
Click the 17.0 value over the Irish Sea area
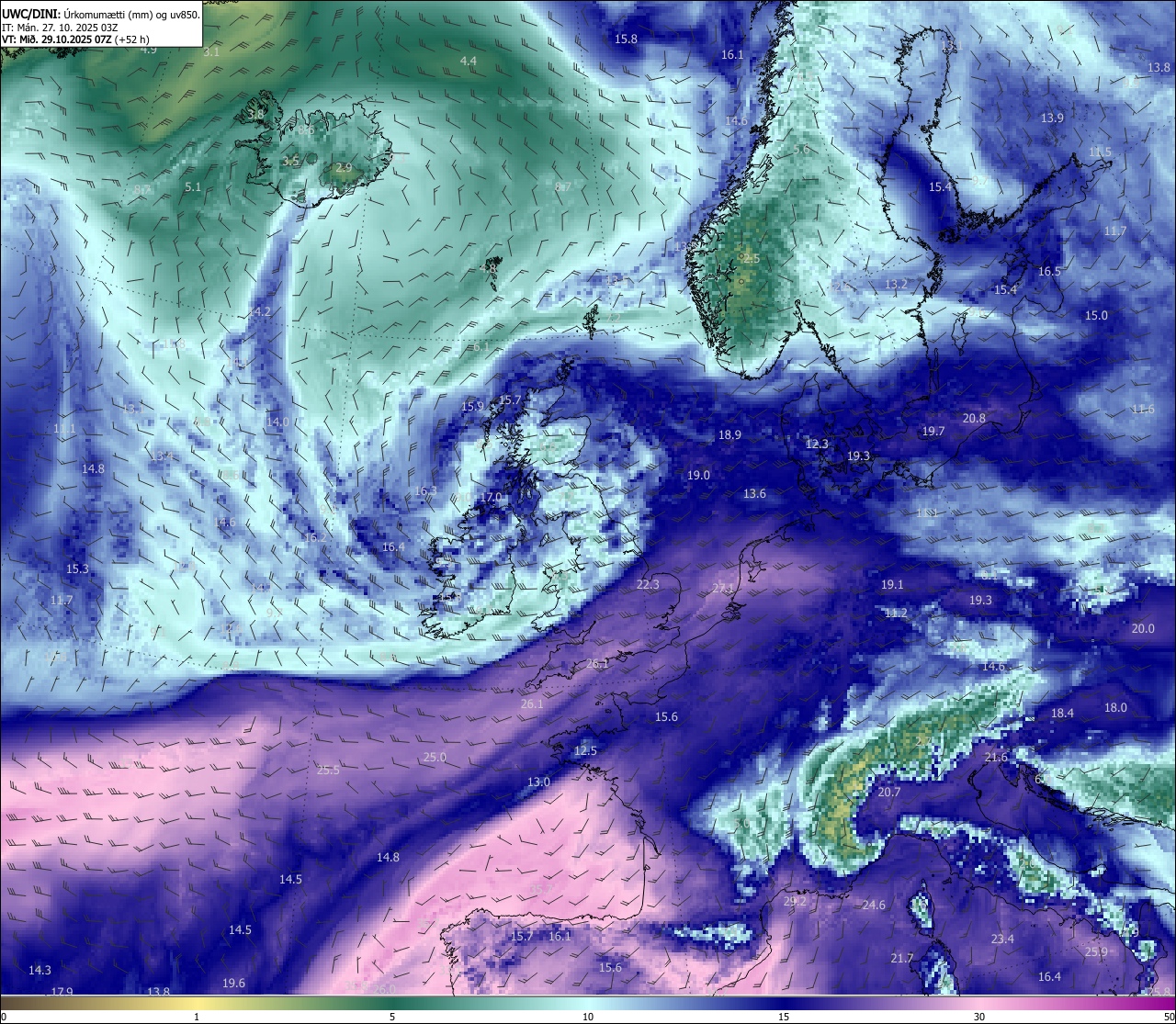click(x=491, y=497)
